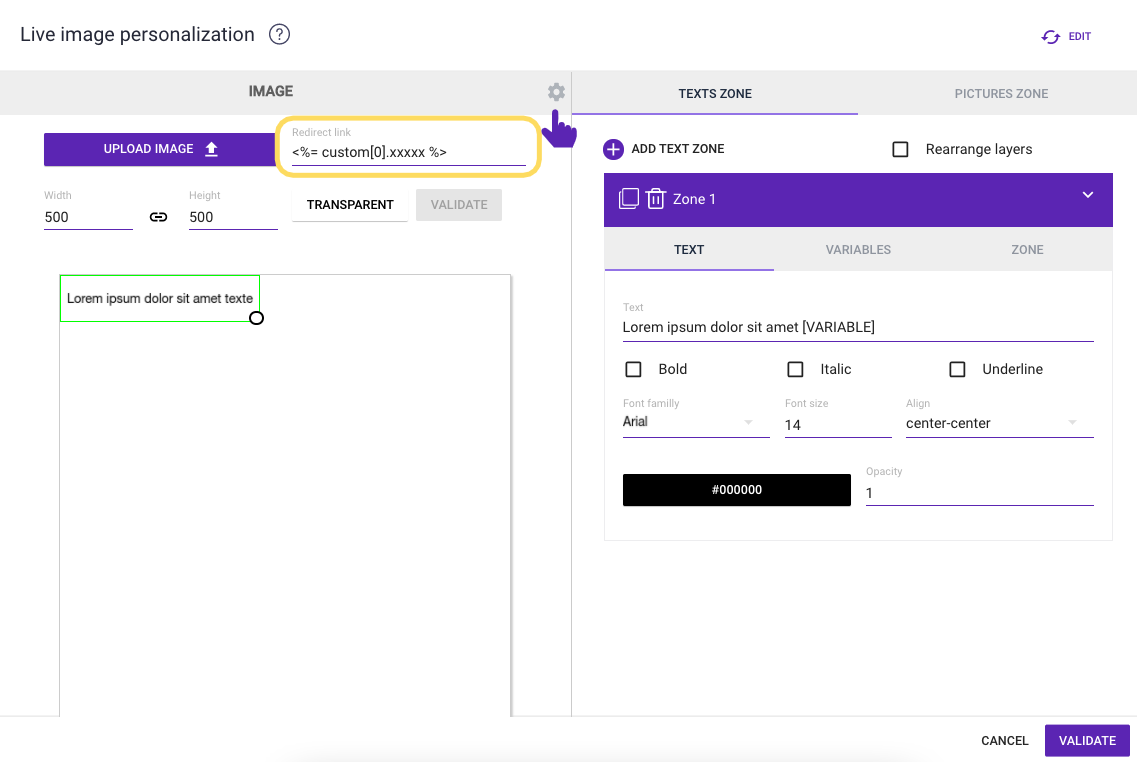1137x762 pixels.
Task: Open the Font family dropdown
Action: pyautogui.click(x=695, y=422)
